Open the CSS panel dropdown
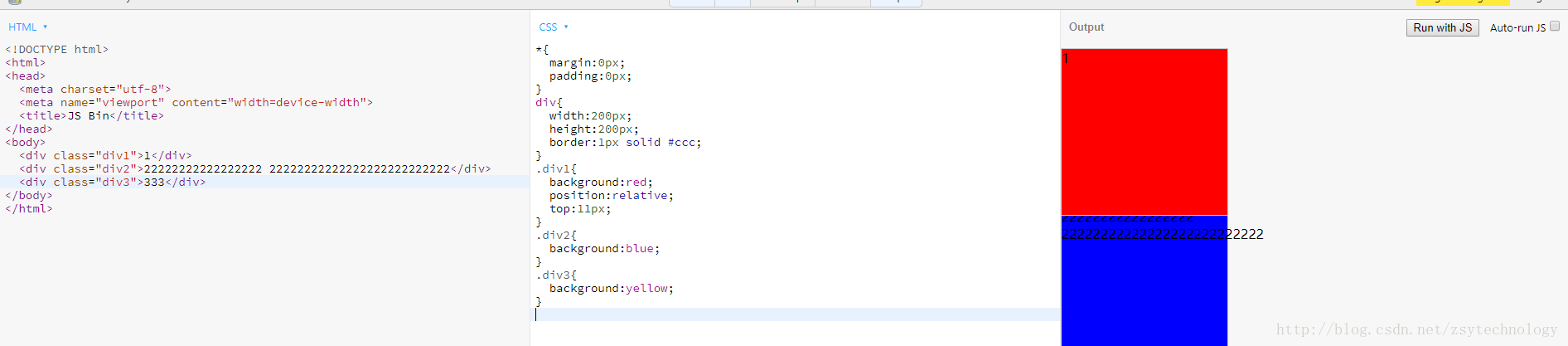The image size is (1568, 346). click(x=554, y=27)
